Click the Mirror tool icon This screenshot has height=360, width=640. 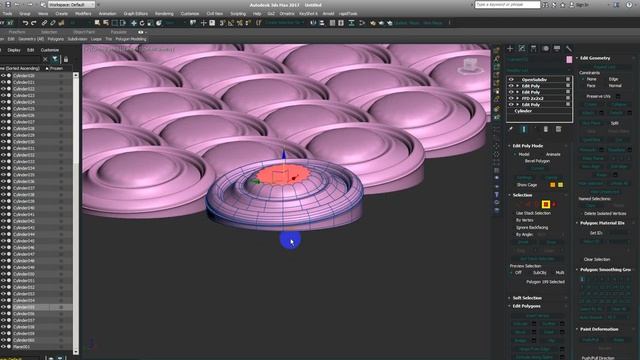(x=313, y=23)
